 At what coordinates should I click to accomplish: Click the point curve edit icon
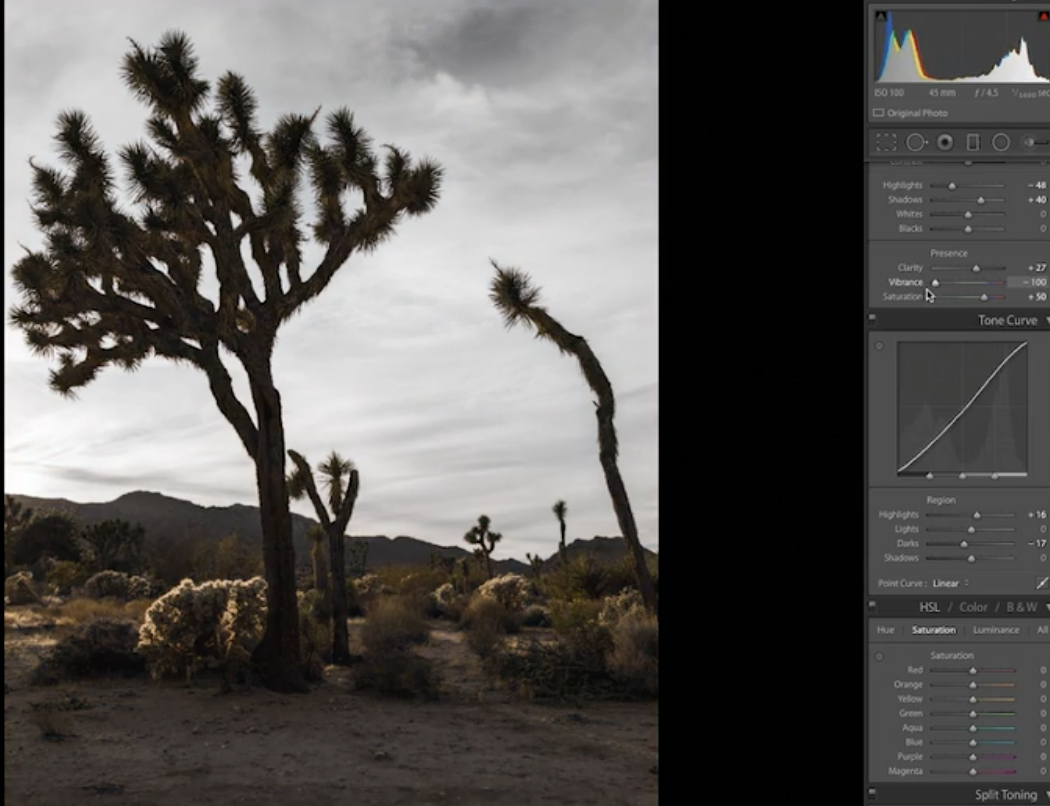tap(1042, 583)
